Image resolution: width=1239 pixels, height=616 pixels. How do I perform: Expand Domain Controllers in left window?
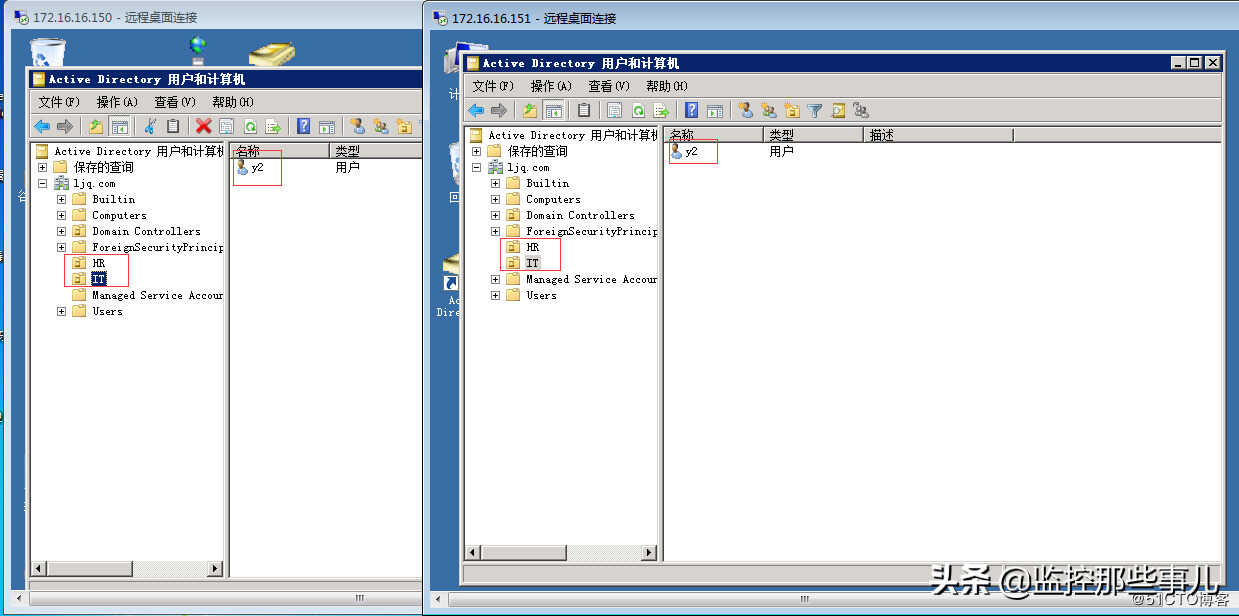pos(61,231)
